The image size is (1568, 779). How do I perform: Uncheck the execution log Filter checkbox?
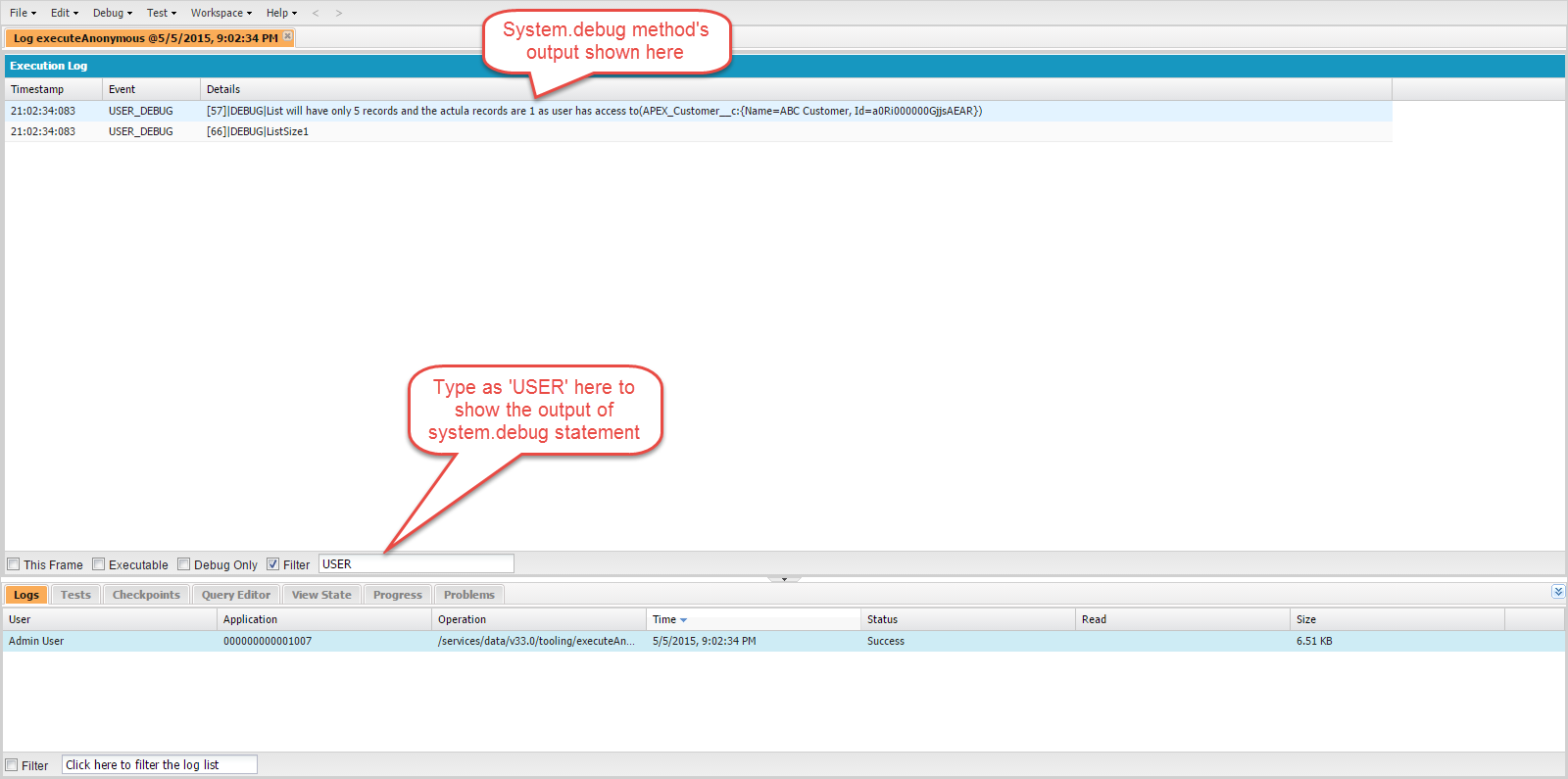[273, 564]
